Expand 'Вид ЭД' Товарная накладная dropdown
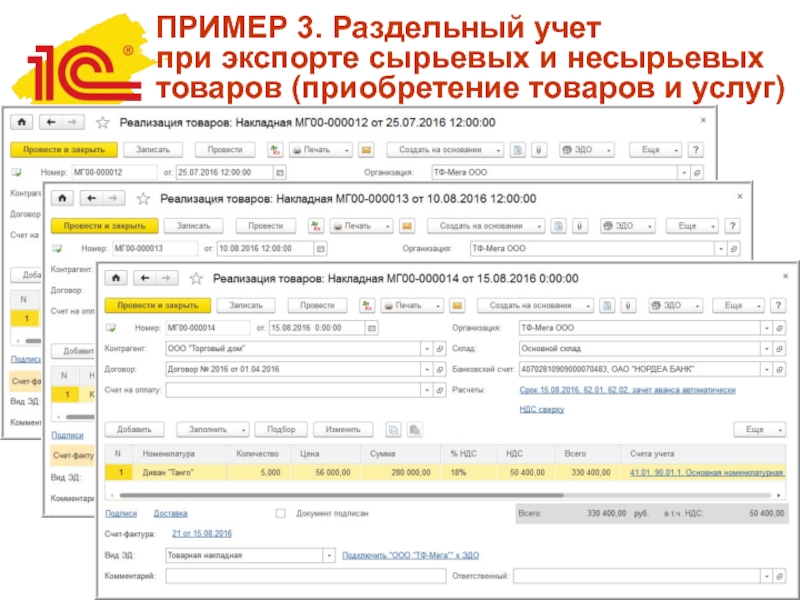 pos(328,555)
